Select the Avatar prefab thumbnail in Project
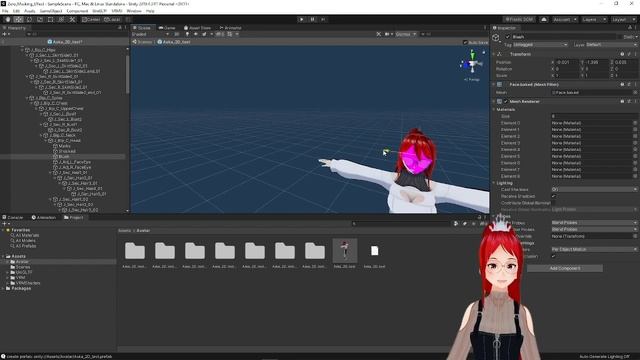The width and height of the screenshot is (640, 360). (x=345, y=251)
